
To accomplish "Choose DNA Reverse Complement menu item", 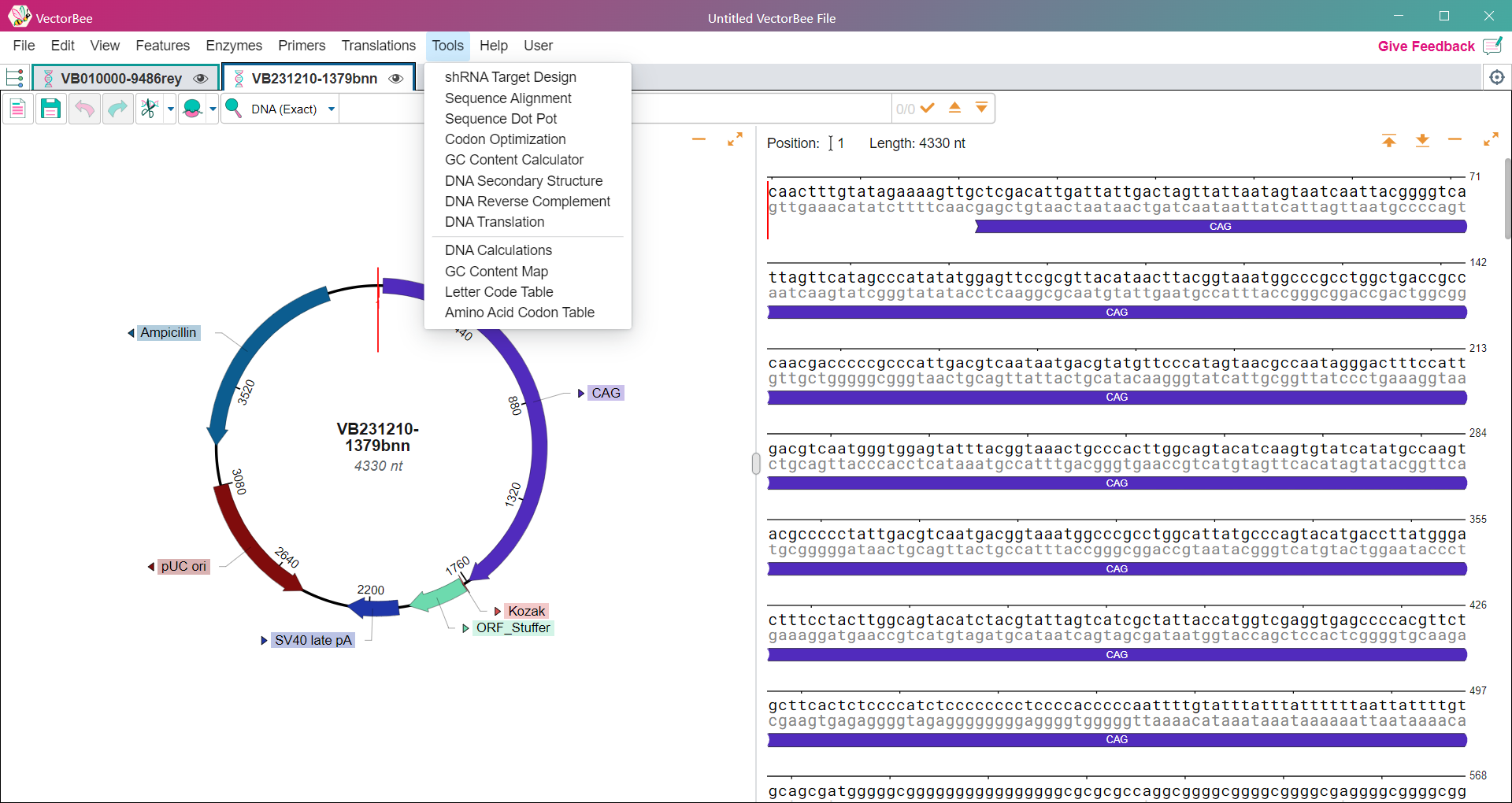I will tap(527, 202).
